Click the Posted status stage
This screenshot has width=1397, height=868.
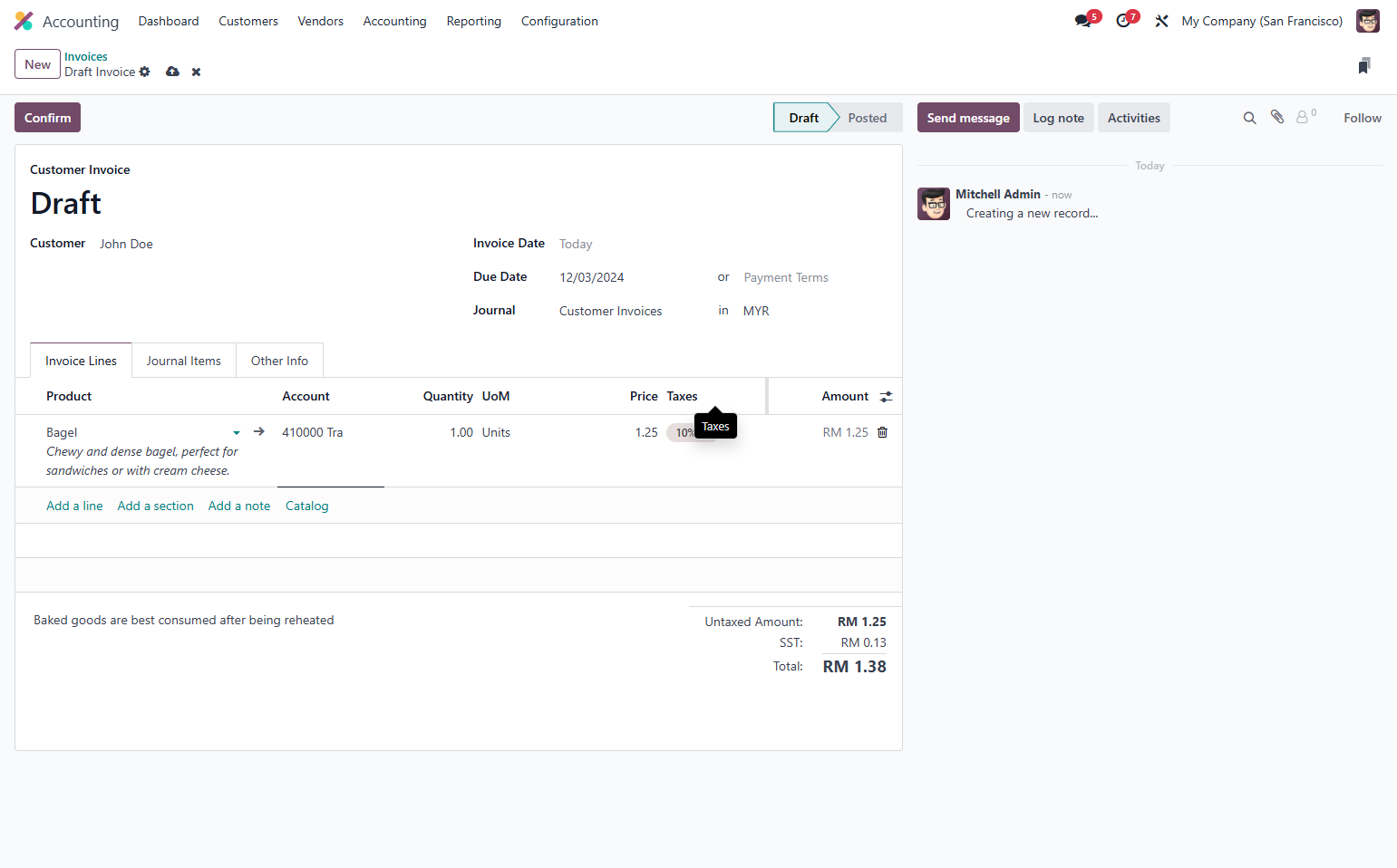[x=867, y=118]
